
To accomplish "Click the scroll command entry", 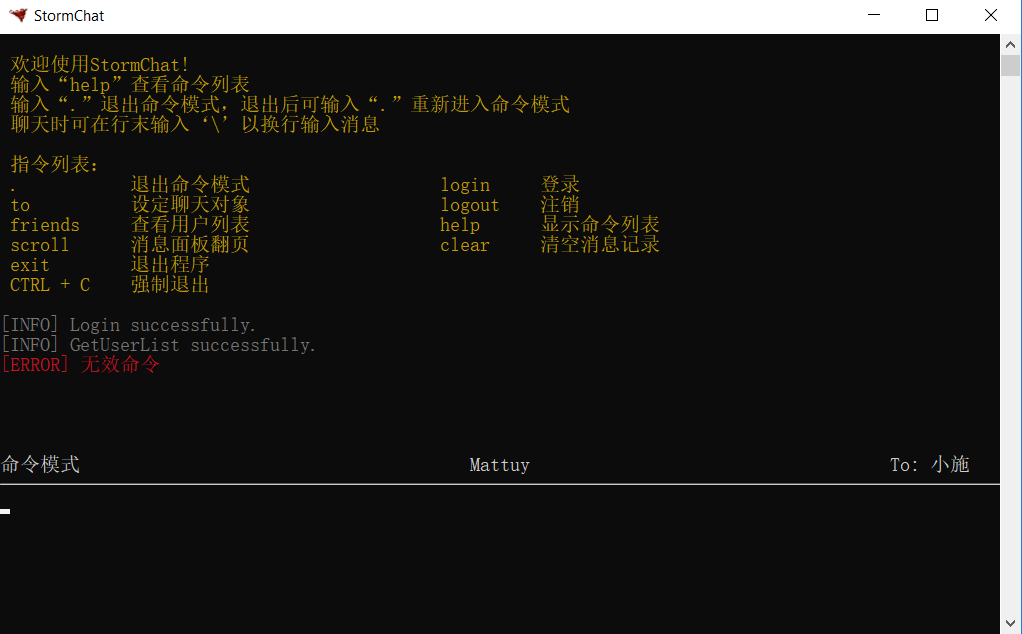I will tap(40, 246).
